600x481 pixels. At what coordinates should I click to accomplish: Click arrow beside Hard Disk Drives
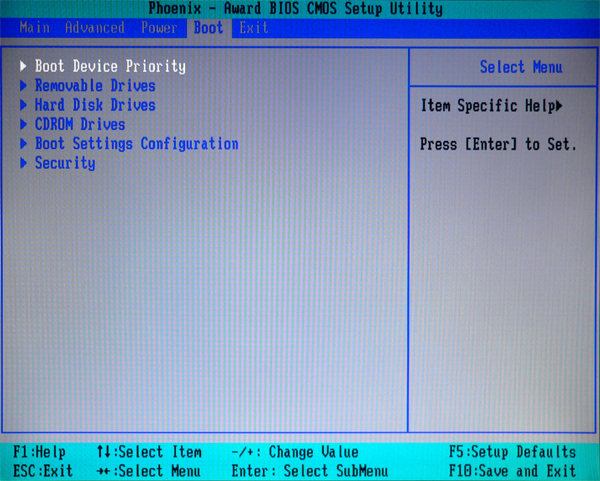(23, 105)
